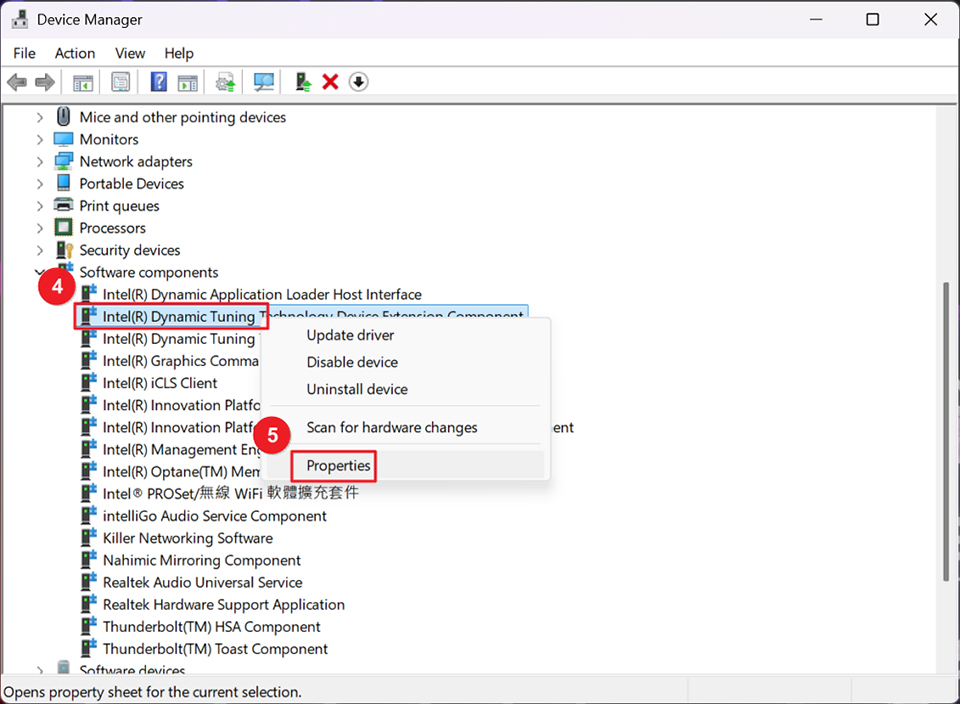
Task: Open the blue Help question-mark toolbar icon
Action: (x=159, y=81)
